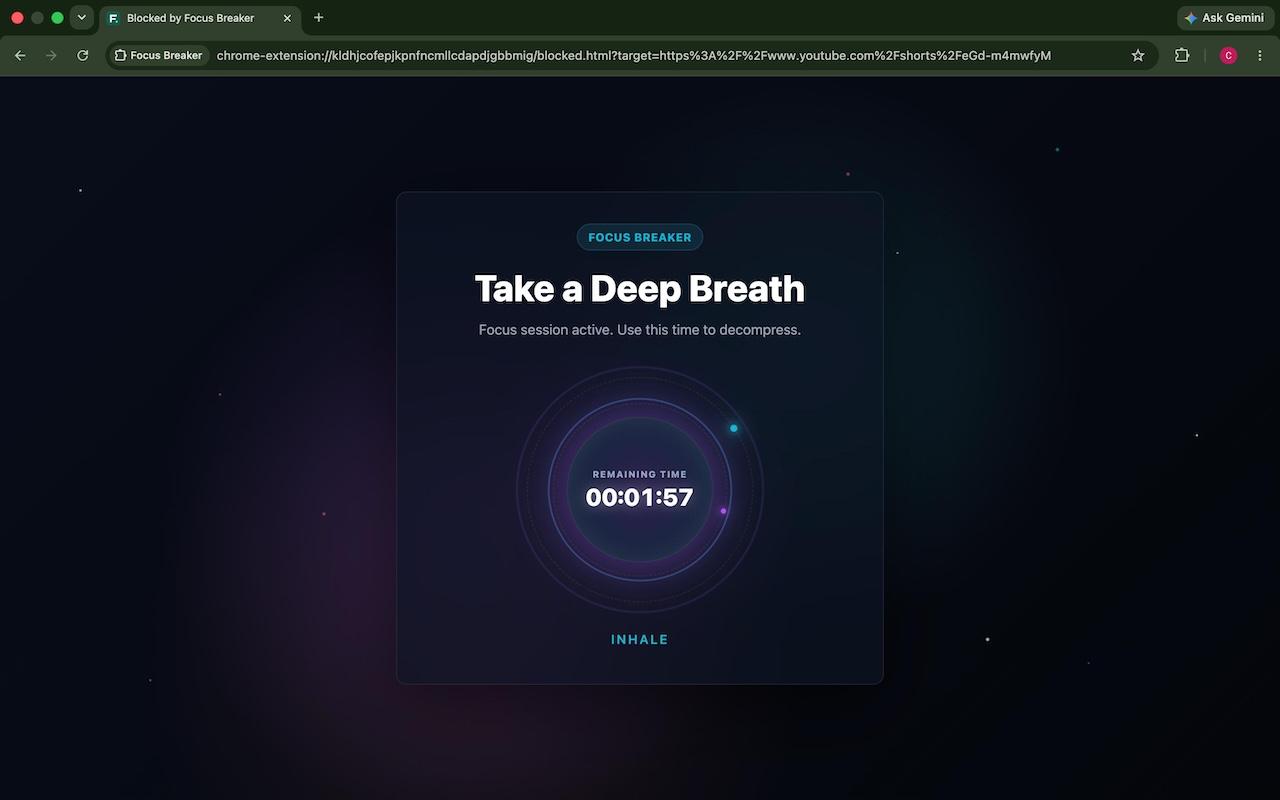1280x800 pixels.
Task: Click the Focus Breaker extension chip in address bar
Action: [159, 56]
